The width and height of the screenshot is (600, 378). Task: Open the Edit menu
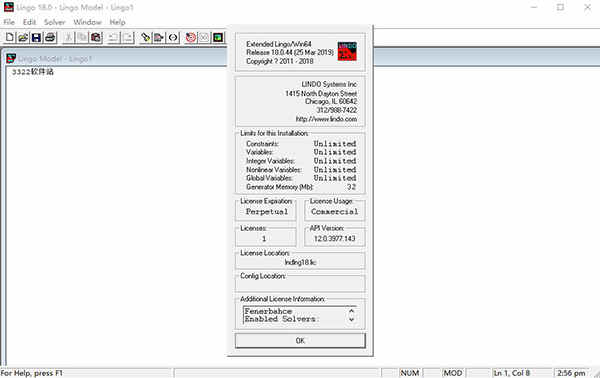click(29, 22)
